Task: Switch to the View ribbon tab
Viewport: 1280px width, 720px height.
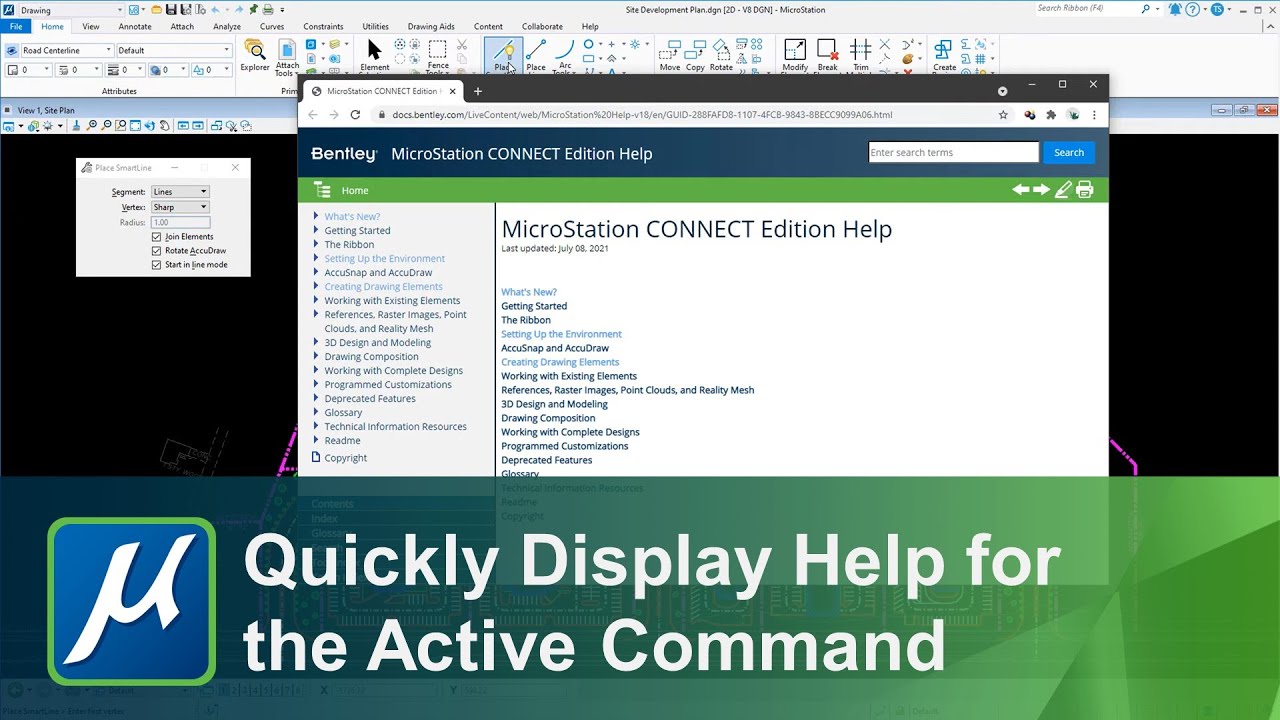Action: pyautogui.click(x=90, y=27)
